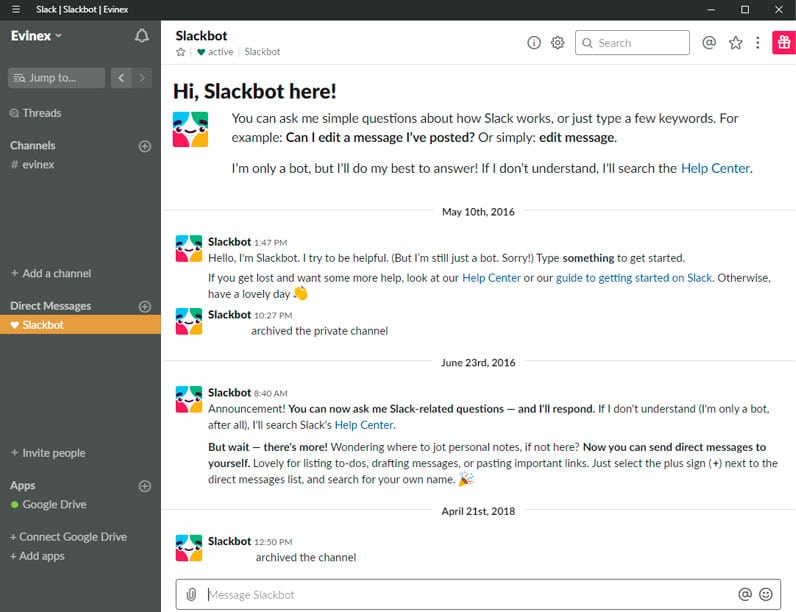Viewport: 796px width, 612px height.
Task: Click the Channels section header
Action: [x=32, y=146]
